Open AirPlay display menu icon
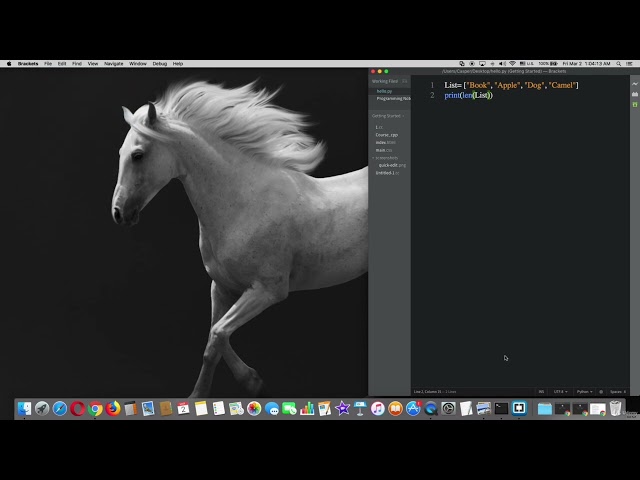The width and height of the screenshot is (640, 480). 482,64
